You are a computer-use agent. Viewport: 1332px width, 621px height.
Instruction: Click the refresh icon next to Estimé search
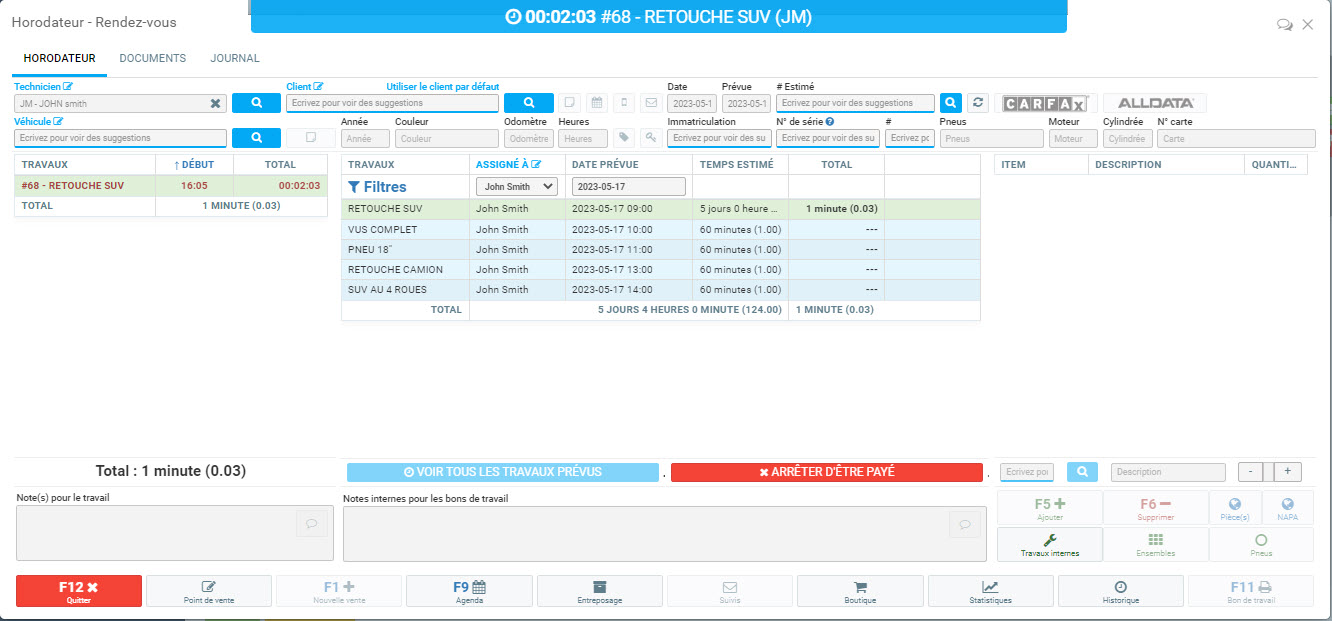tap(978, 103)
